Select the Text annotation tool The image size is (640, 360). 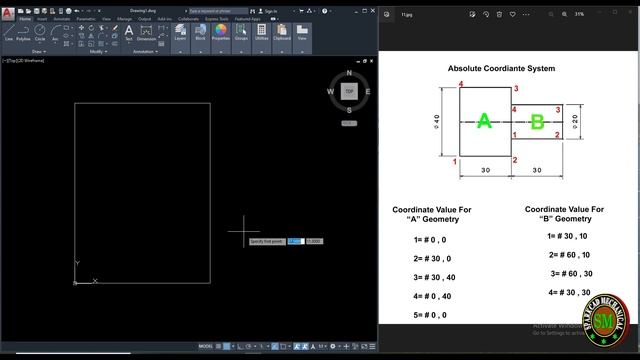coord(129,33)
